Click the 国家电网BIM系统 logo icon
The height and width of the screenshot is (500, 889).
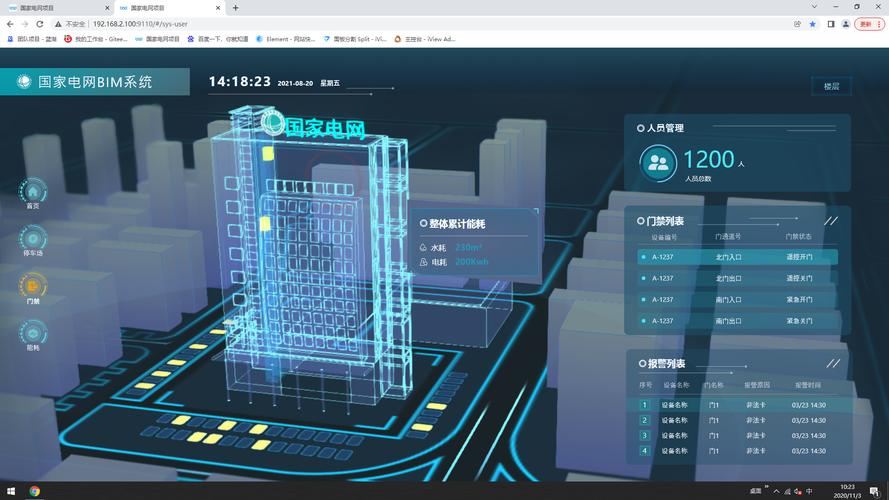[x=24, y=82]
